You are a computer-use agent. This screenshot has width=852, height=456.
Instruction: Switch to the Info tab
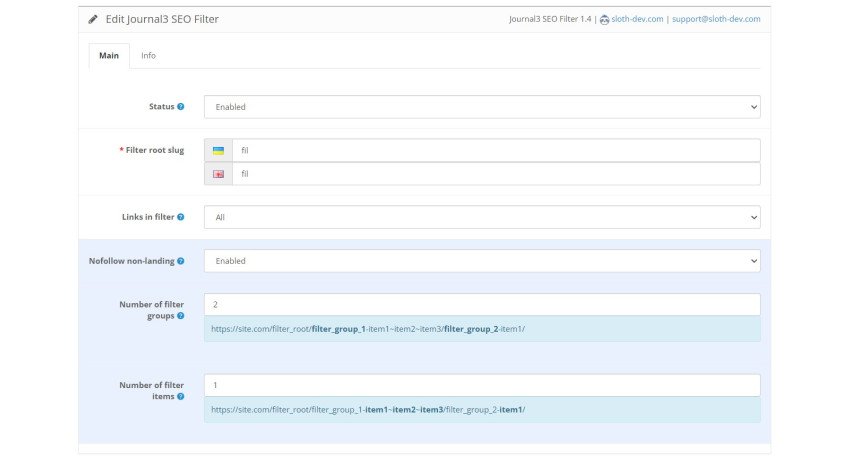pyautogui.click(x=148, y=55)
